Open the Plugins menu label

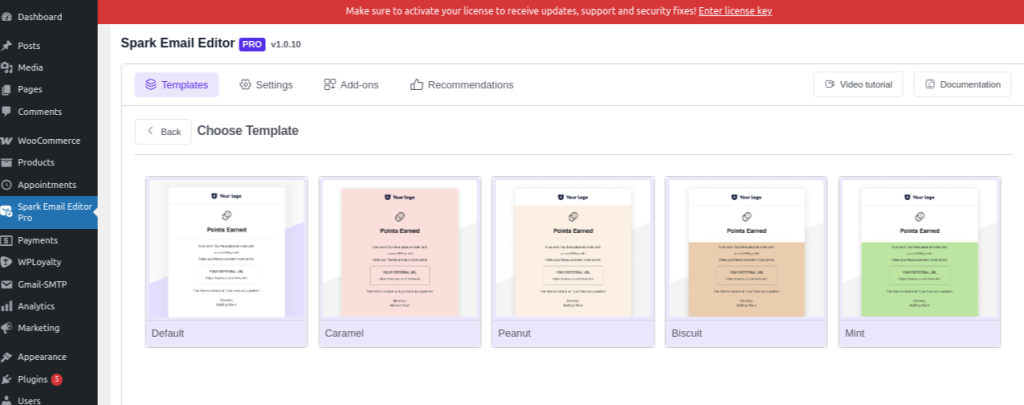coord(33,379)
